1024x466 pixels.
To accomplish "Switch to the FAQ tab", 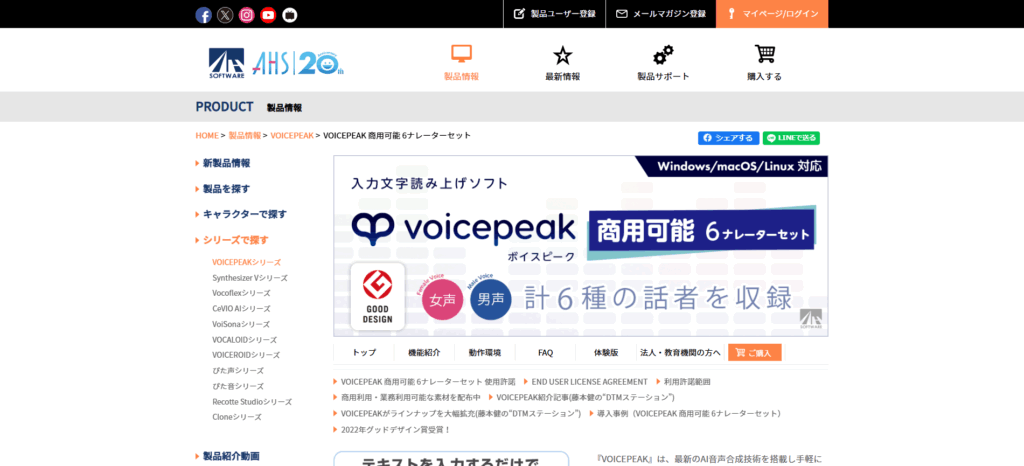I will (x=545, y=352).
